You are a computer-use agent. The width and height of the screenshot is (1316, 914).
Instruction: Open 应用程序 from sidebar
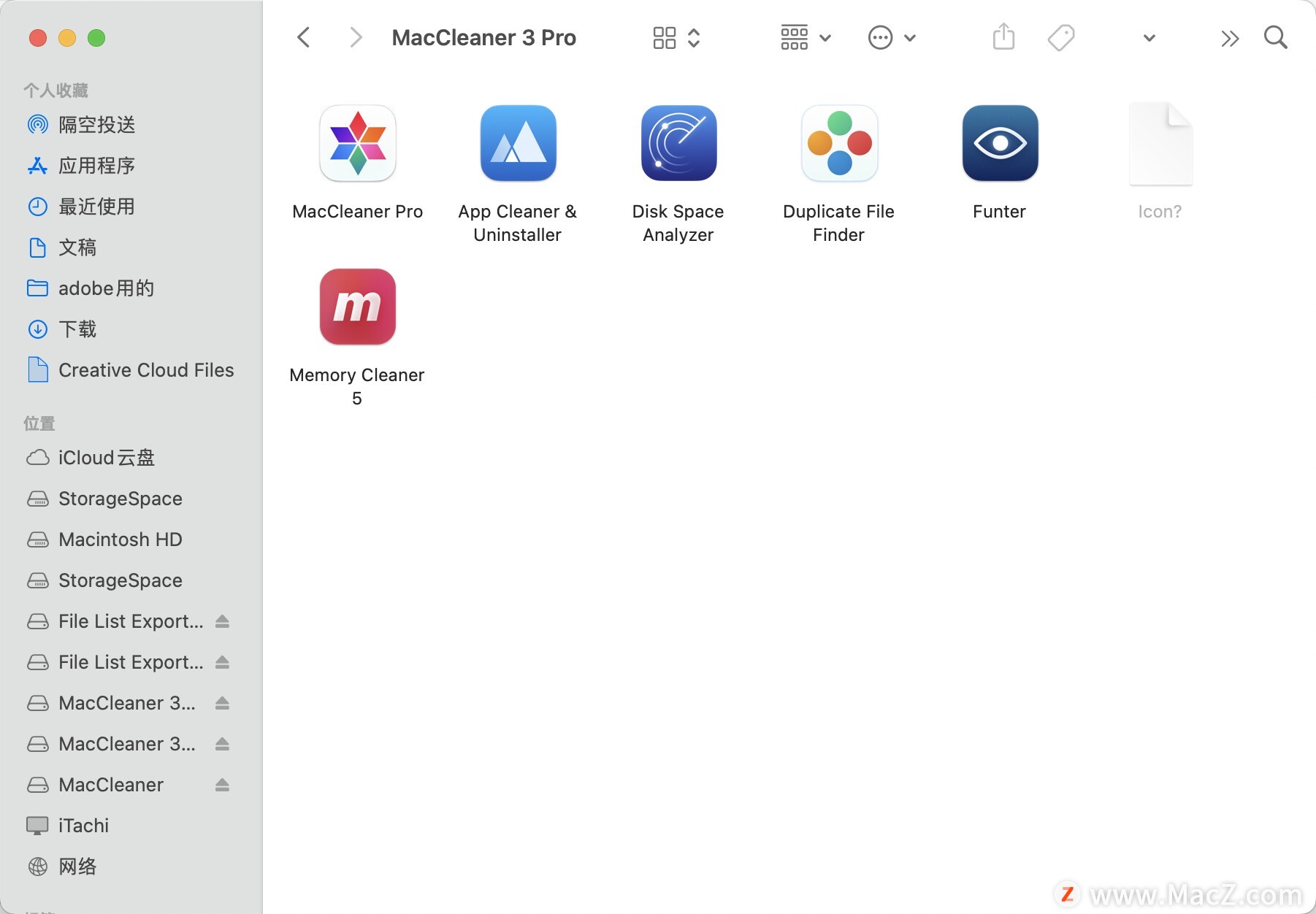pos(96,166)
